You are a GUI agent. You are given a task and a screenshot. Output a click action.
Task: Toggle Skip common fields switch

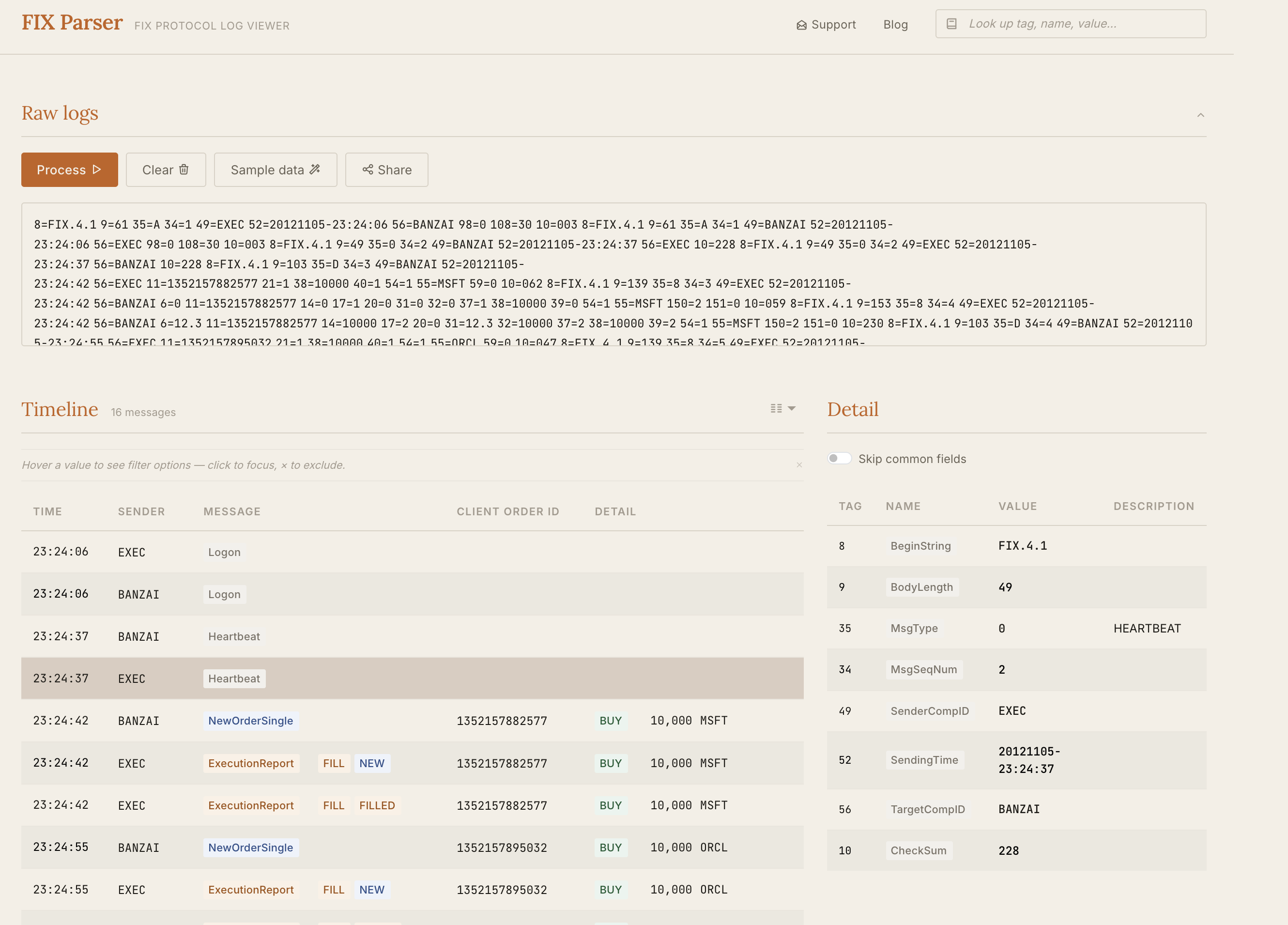coord(839,458)
